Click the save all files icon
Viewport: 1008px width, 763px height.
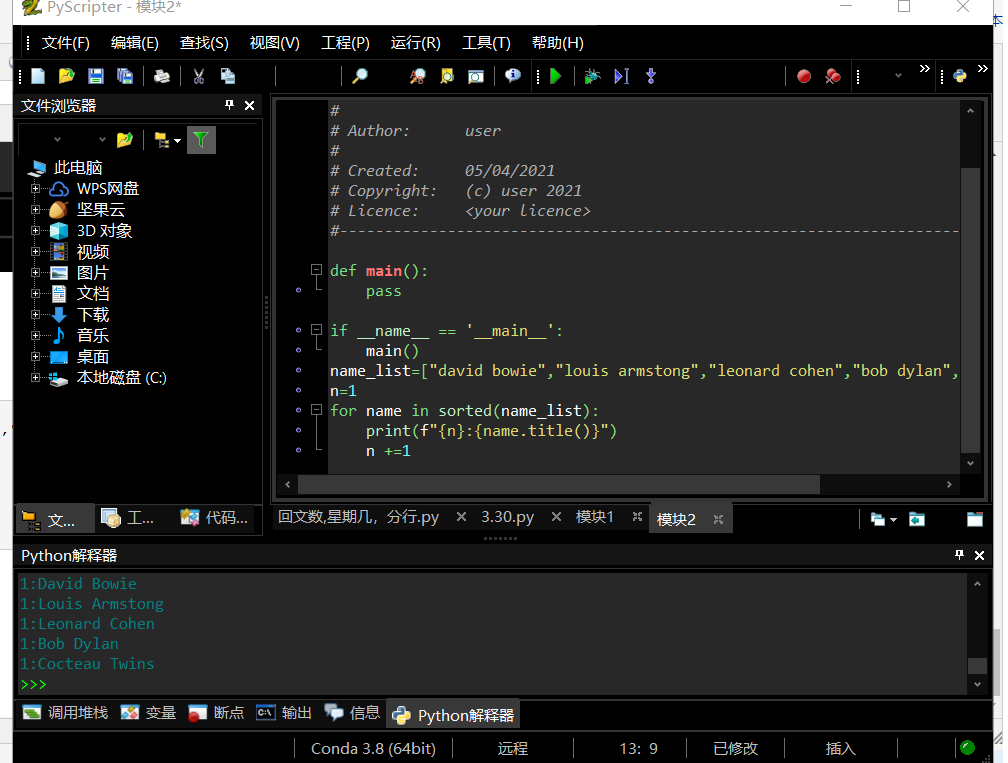point(125,76)
